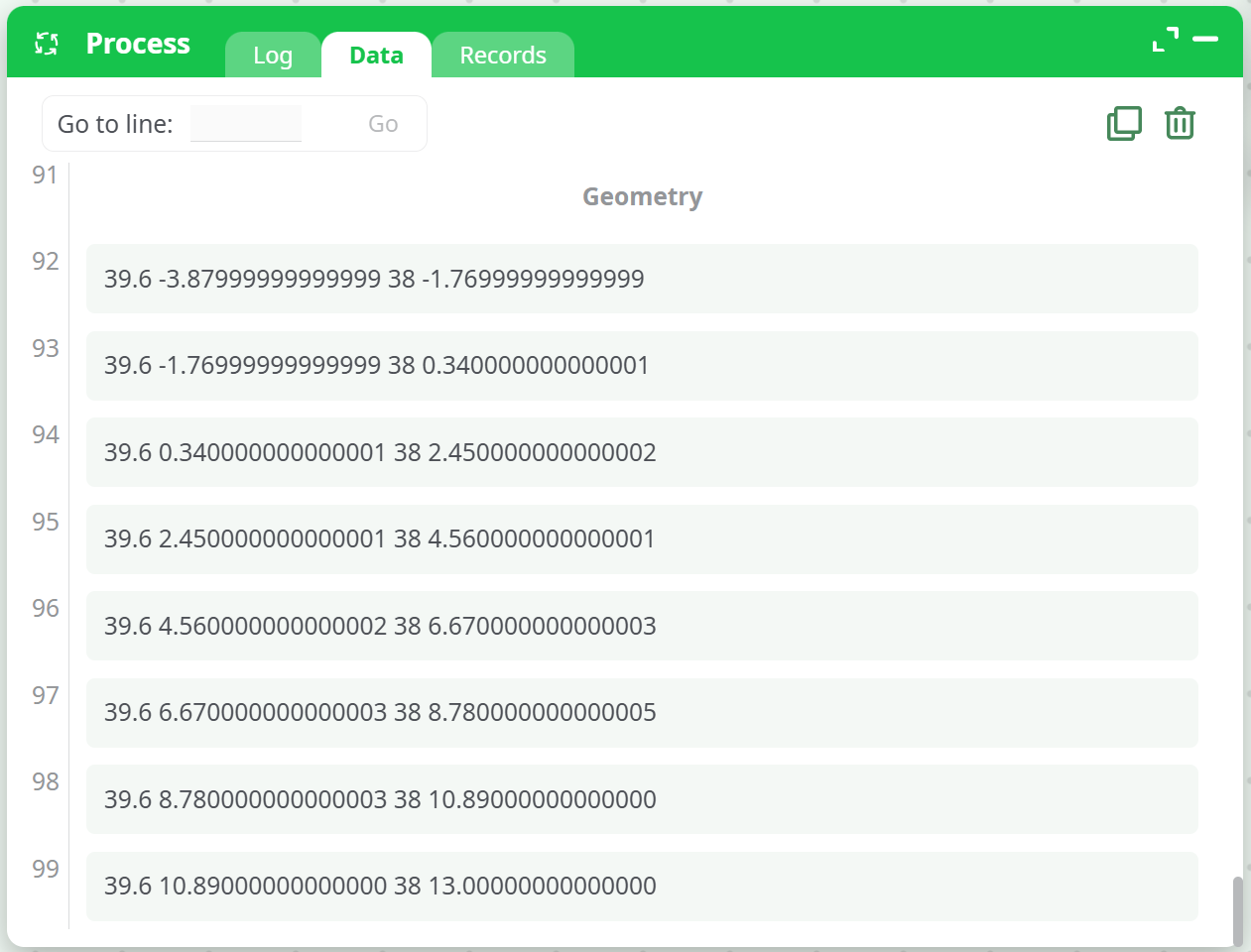
Task: Copy all data with the copy icon
Action: [1124, 124]
